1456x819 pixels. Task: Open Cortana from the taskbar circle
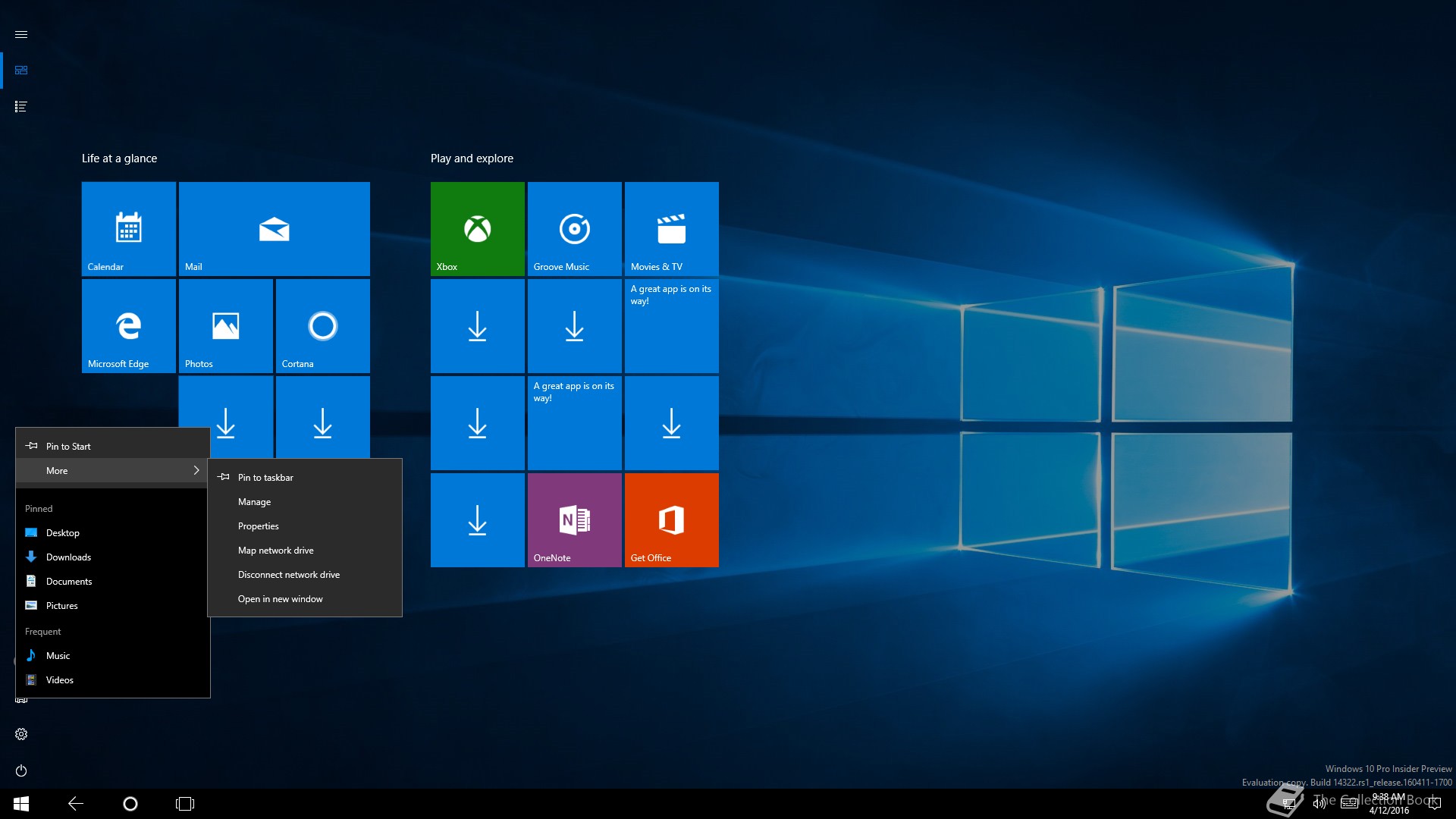tap(130, 804)
